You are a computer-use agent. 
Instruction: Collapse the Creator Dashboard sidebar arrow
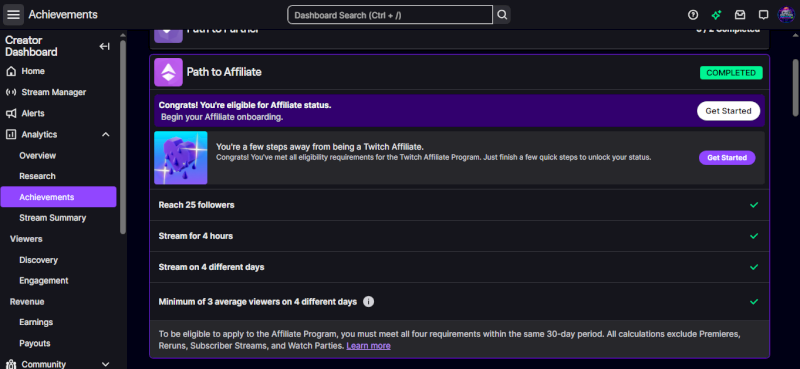pyautogui.click(x=105, y=46)
